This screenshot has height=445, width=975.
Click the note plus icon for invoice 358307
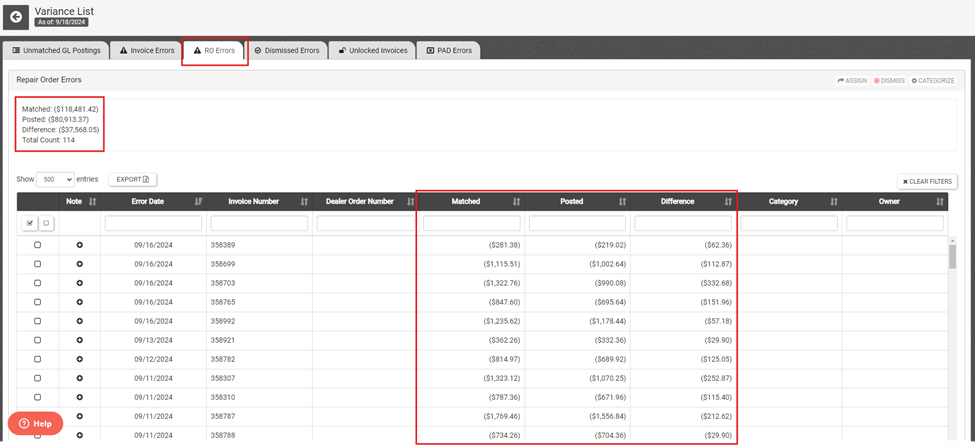pyautogui.click(x=80, y=378)
